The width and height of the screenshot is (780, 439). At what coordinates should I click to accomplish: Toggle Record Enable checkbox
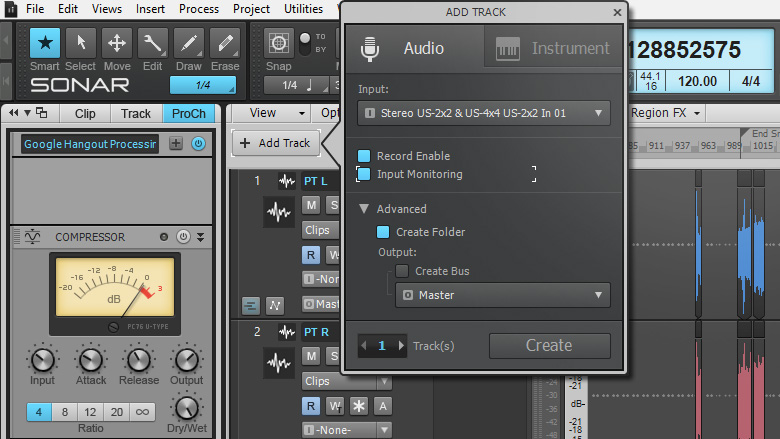coord(364,156)
